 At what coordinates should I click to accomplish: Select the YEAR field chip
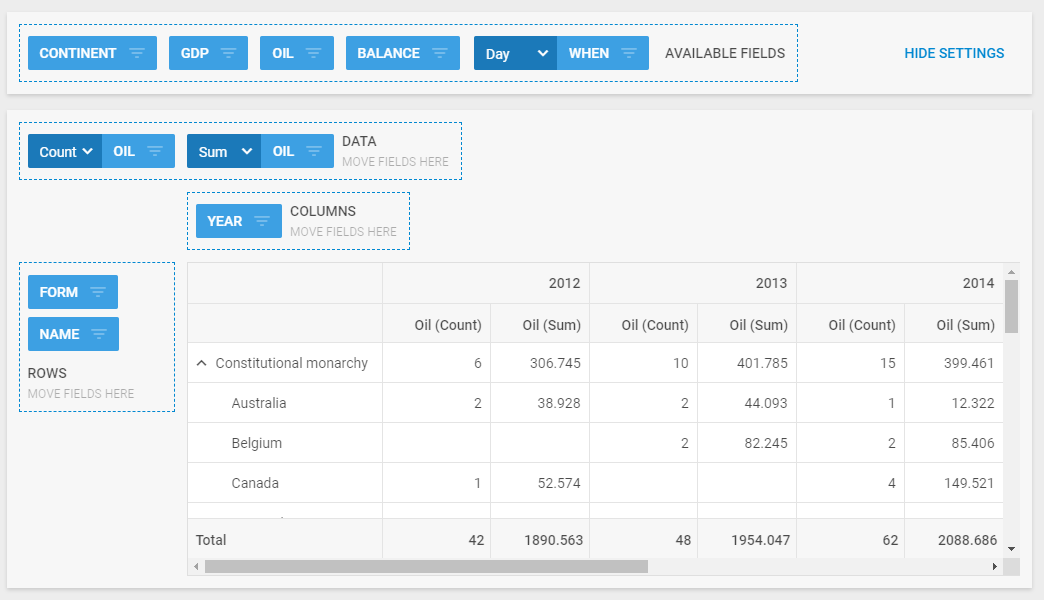239,221
